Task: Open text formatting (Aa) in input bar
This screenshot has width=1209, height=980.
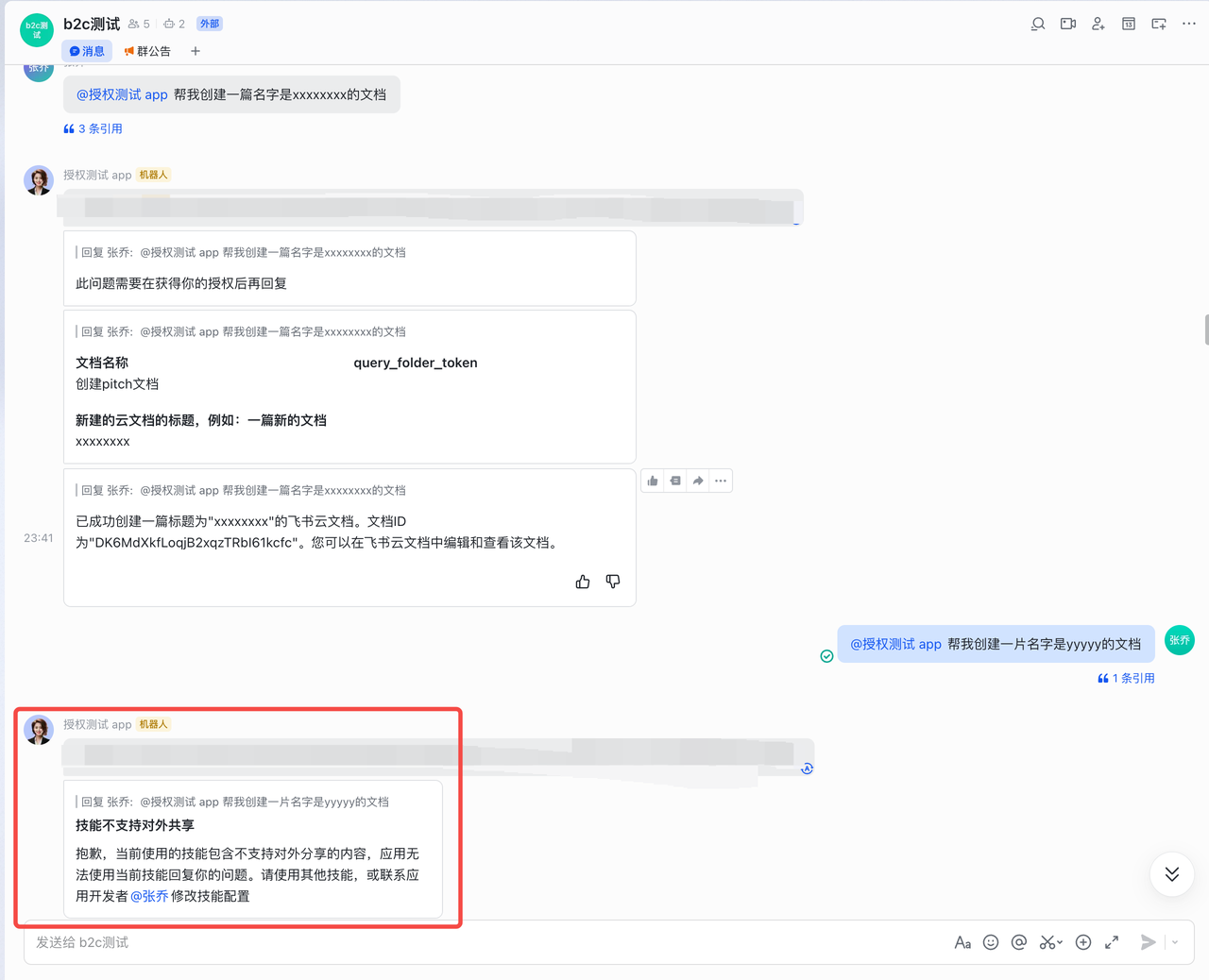Action: tap(962, 942)
